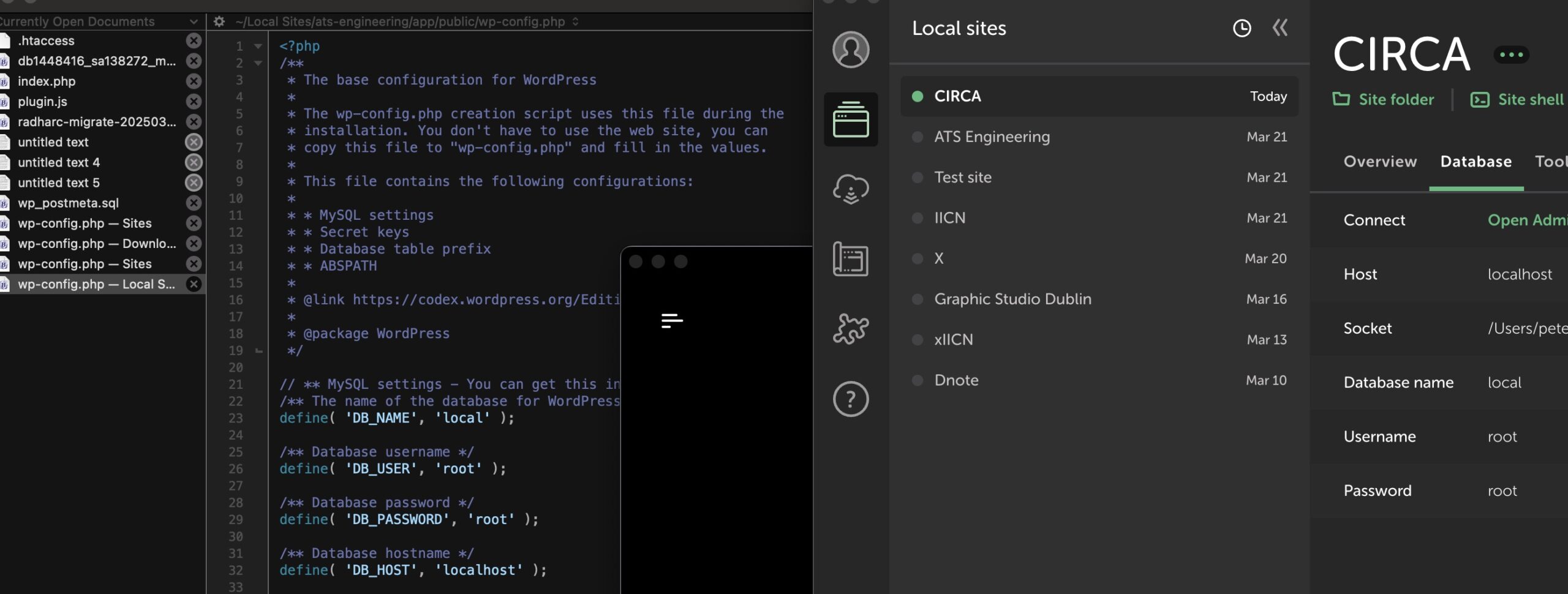
Task: Collapse code fold at line 1
Action: click(258, 47)
